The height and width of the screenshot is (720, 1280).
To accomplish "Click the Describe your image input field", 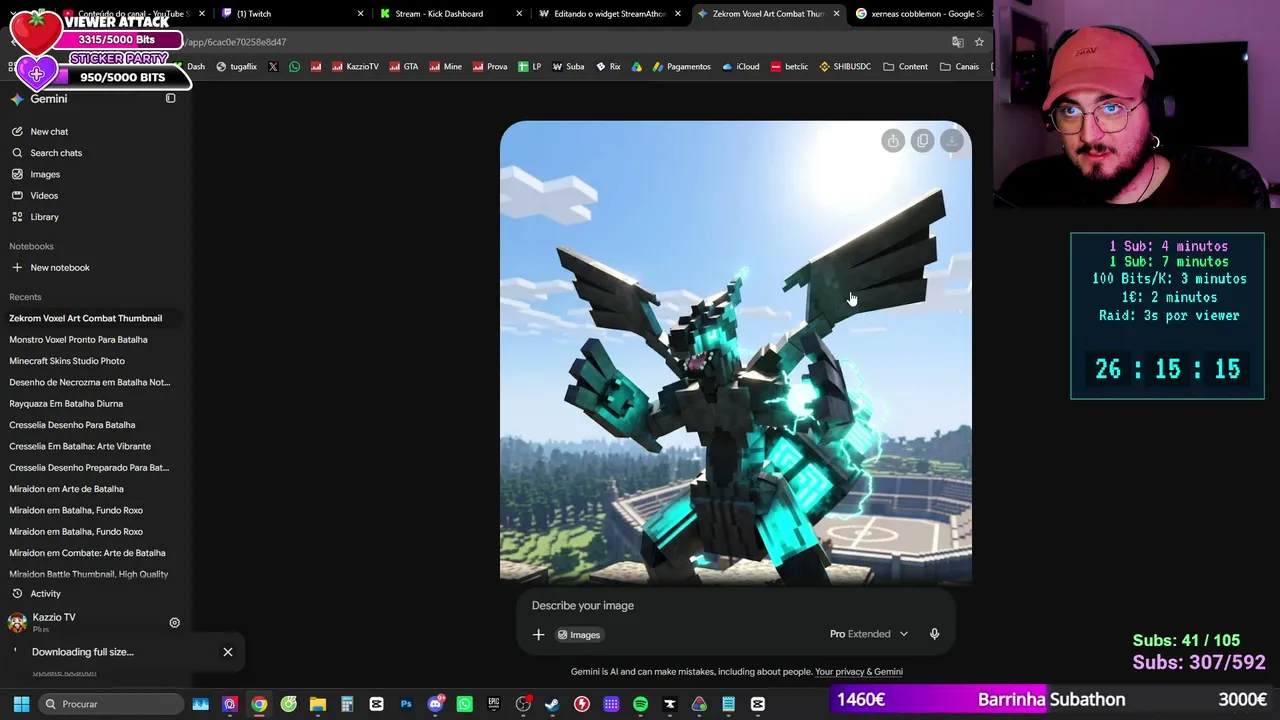I will 735,606.
